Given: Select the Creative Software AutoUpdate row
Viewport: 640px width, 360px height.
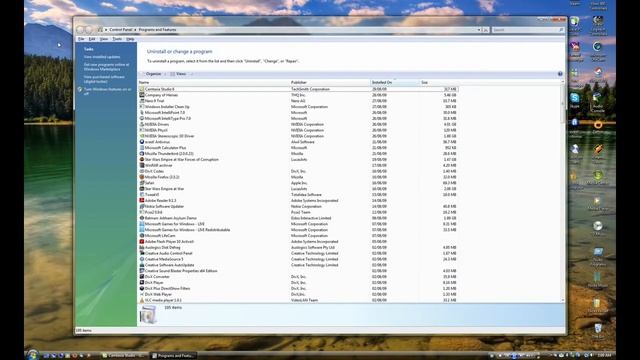Looking at the screenshot, I should pyautogui.click(x=298, y=265).
